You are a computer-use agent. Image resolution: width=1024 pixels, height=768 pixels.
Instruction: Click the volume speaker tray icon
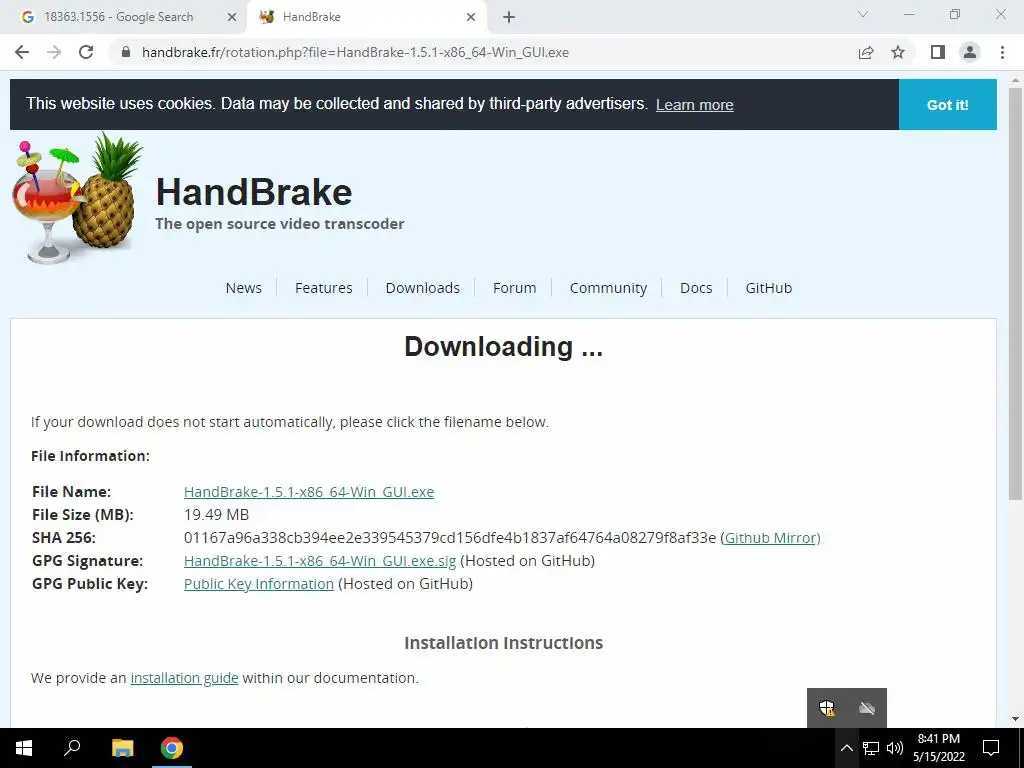point(895,748)
